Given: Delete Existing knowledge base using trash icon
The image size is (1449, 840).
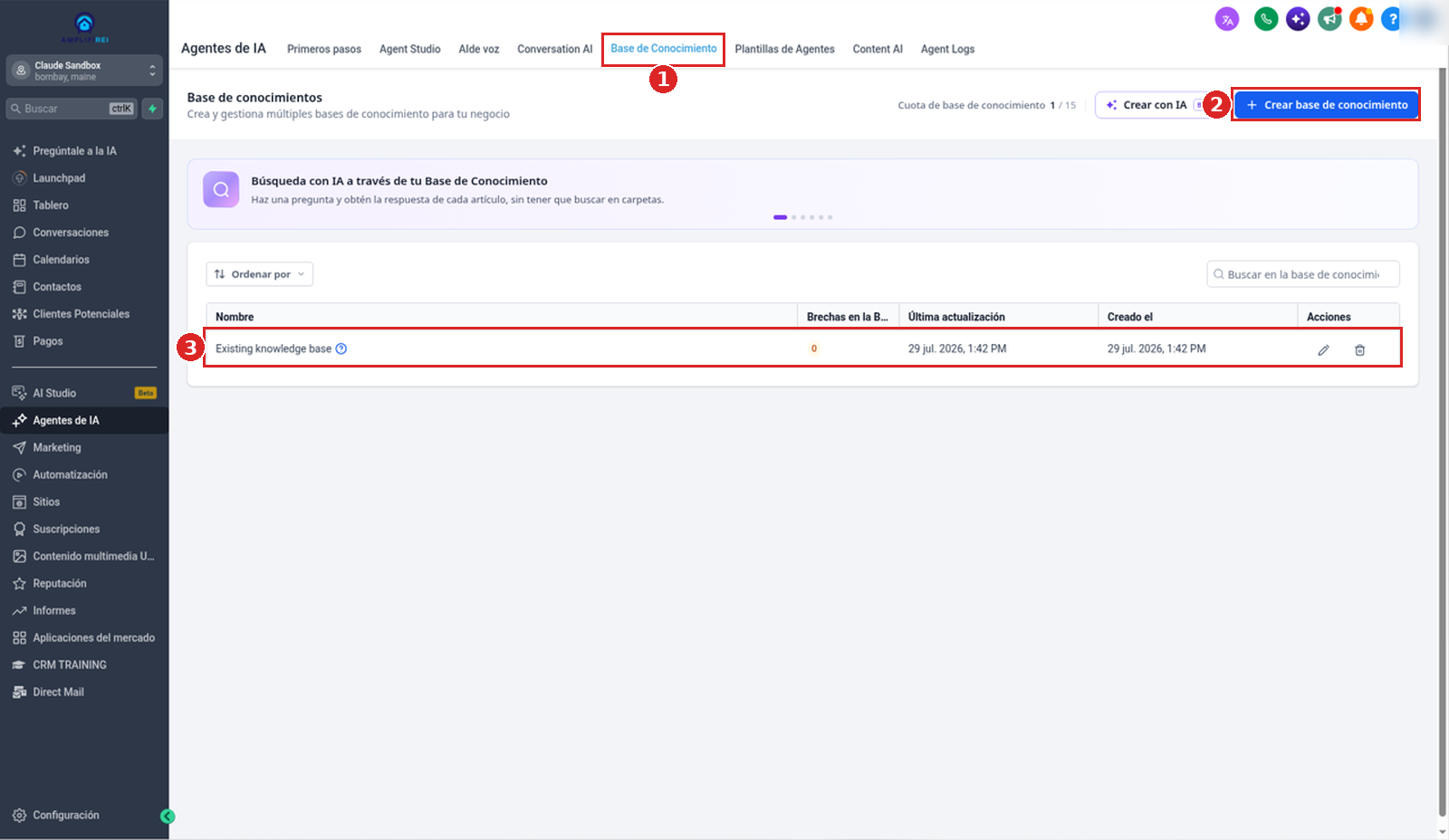Looking at the screenshot, I should [1359, 350].
